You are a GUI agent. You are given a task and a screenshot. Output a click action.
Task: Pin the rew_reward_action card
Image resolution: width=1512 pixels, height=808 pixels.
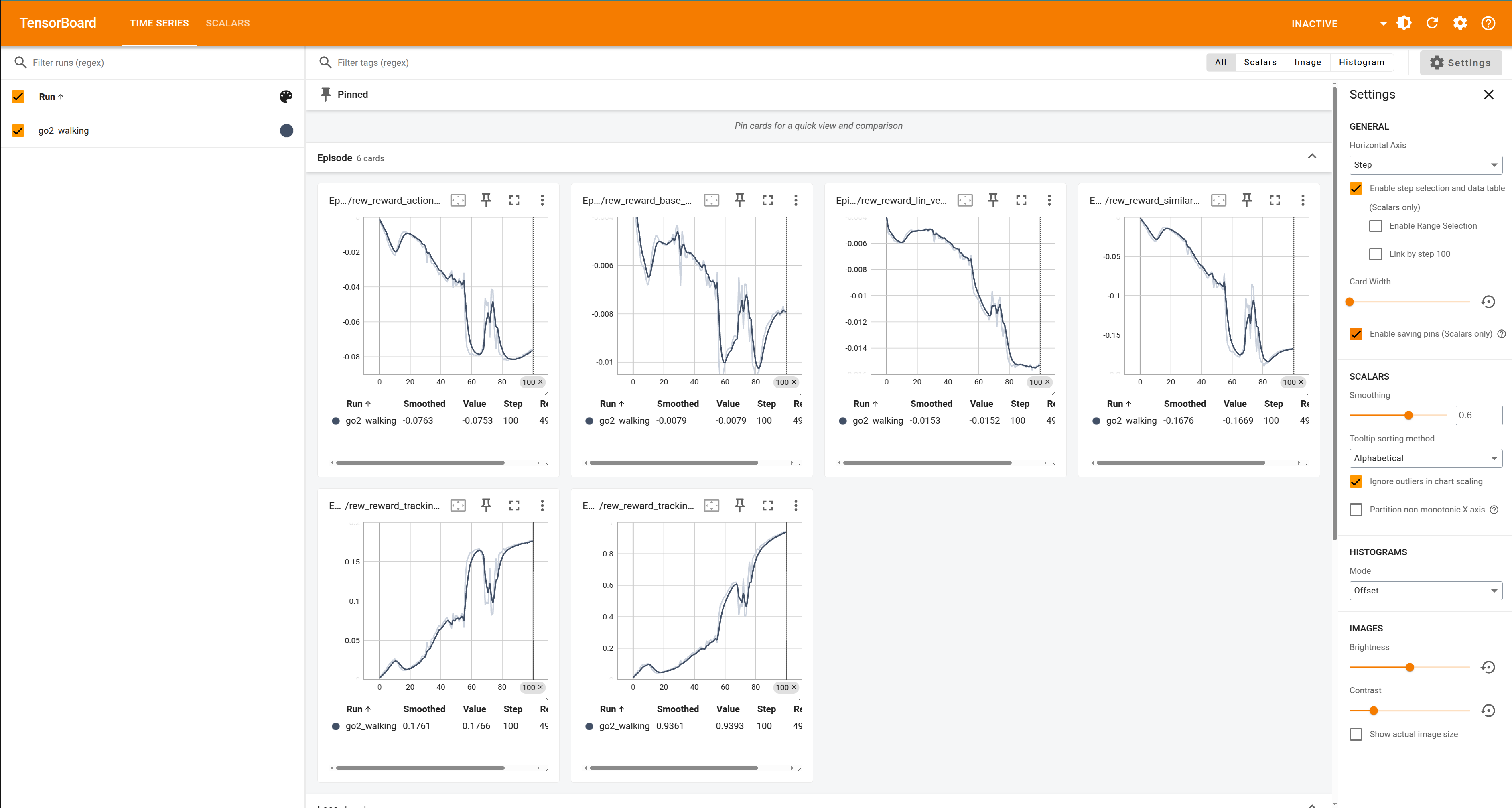486,200
